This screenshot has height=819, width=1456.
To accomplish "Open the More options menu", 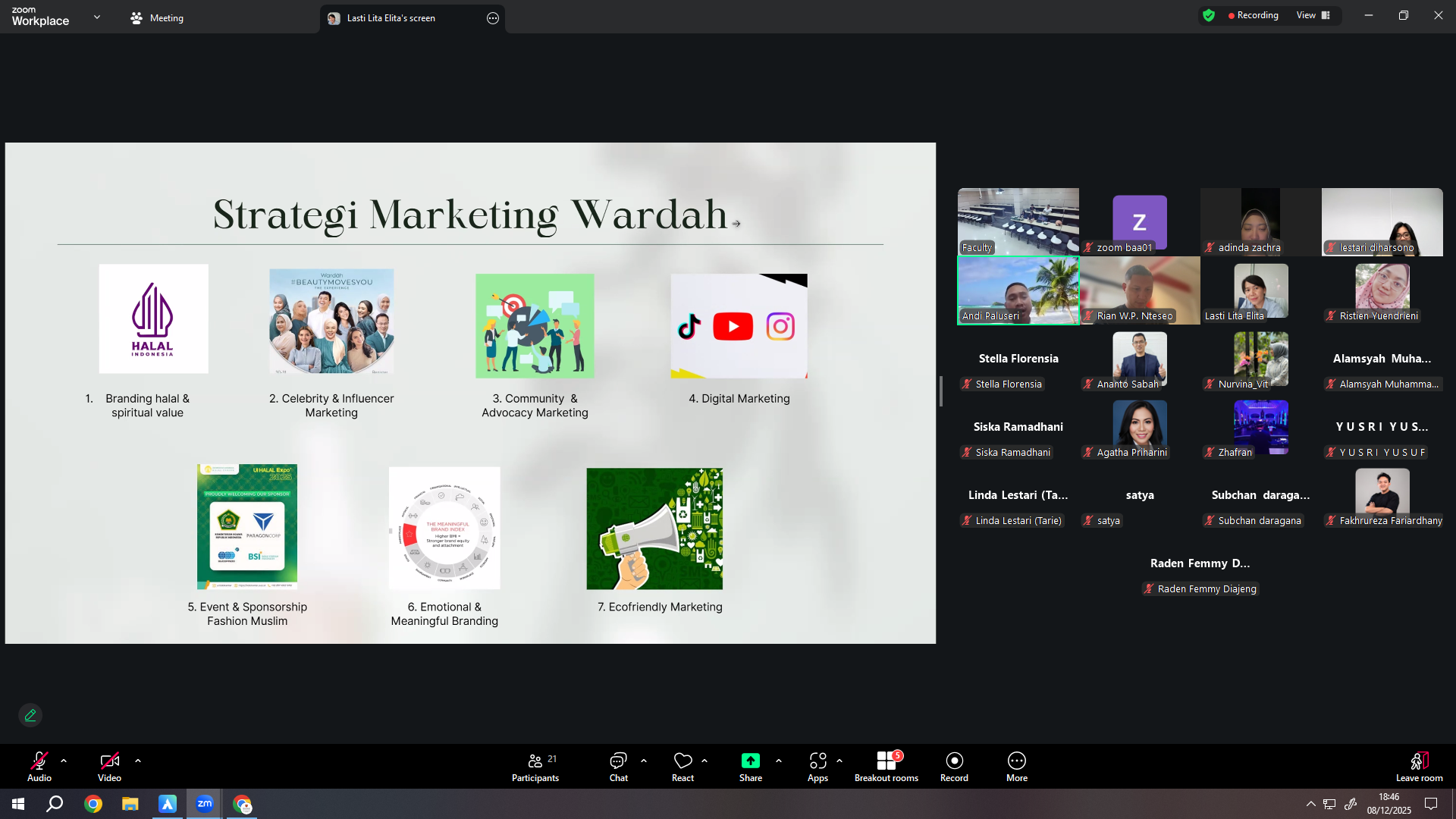I will (1017, 766).
